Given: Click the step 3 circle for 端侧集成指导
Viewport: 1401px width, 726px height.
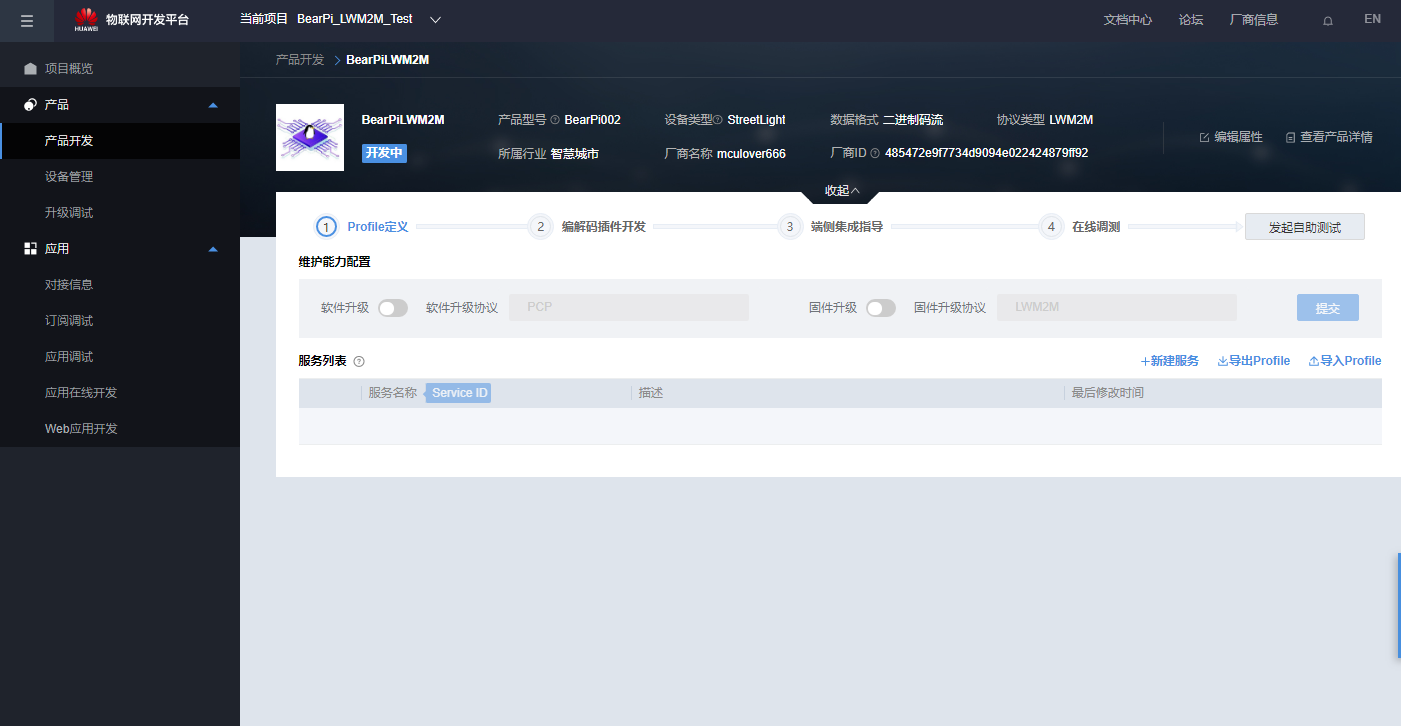Looking at the screenshot, I should click(x=789, y=227).
